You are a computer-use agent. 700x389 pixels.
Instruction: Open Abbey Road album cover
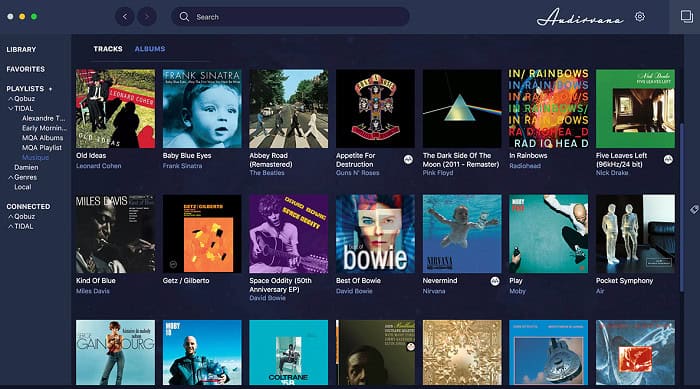tap(288, 109)
